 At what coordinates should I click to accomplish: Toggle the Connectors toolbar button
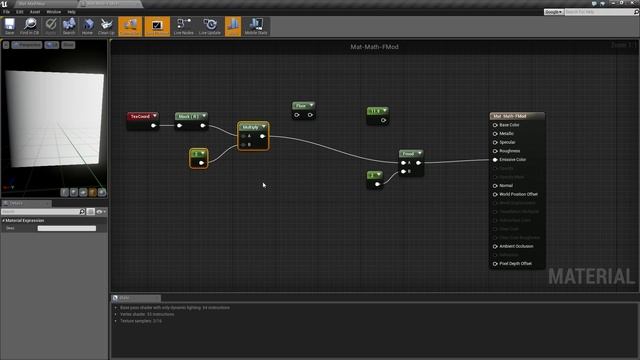pyautogui.click(x=130, y=26)
